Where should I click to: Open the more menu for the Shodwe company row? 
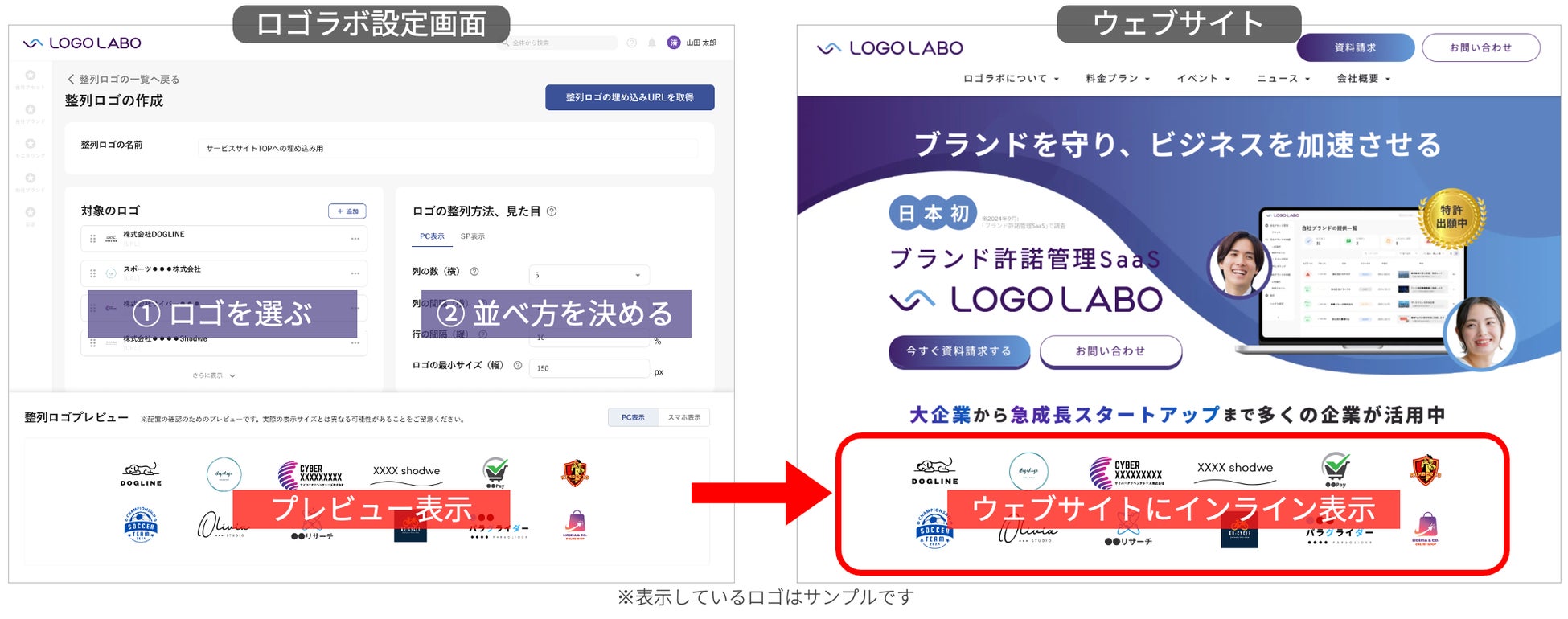click(355, 343)
